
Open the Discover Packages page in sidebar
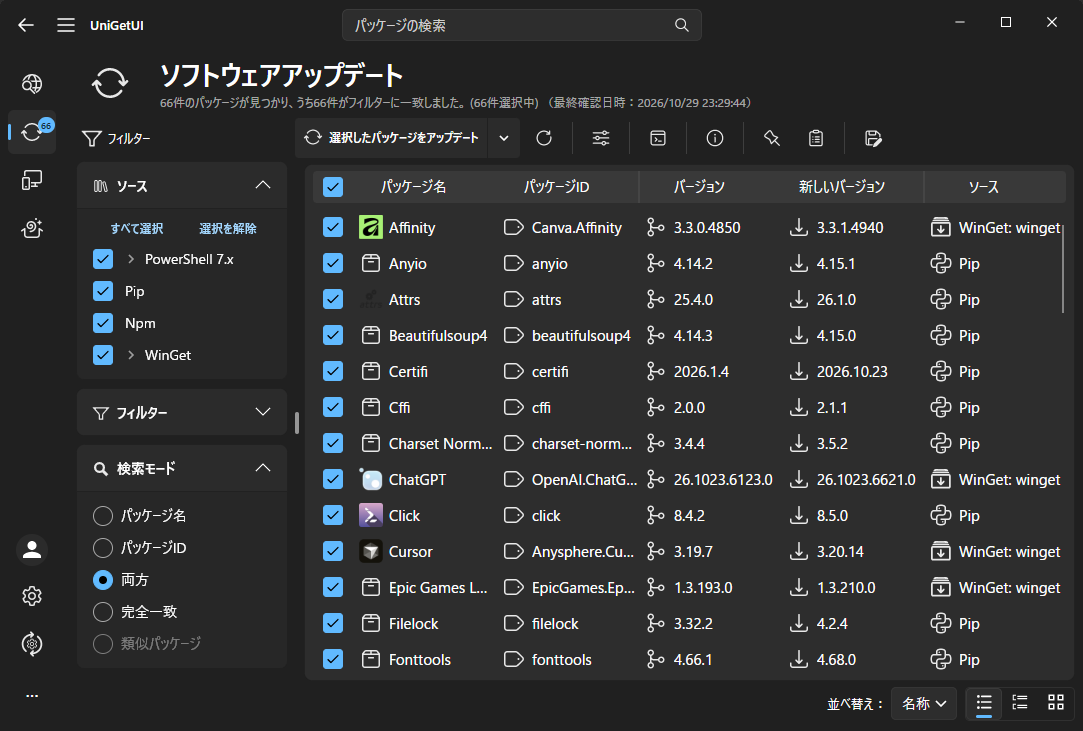click(32, 84)
